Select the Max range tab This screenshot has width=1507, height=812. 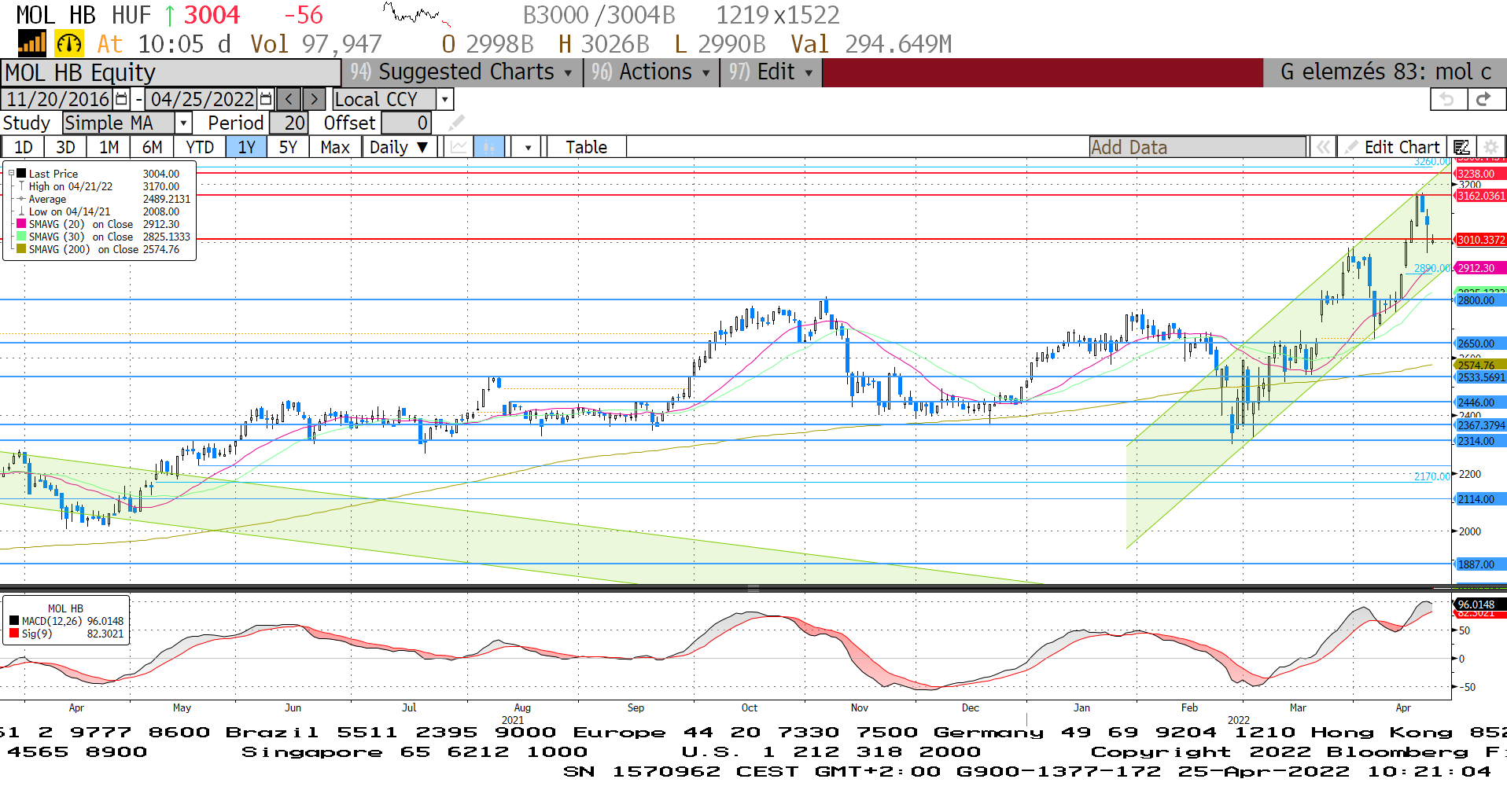(335, 147)
